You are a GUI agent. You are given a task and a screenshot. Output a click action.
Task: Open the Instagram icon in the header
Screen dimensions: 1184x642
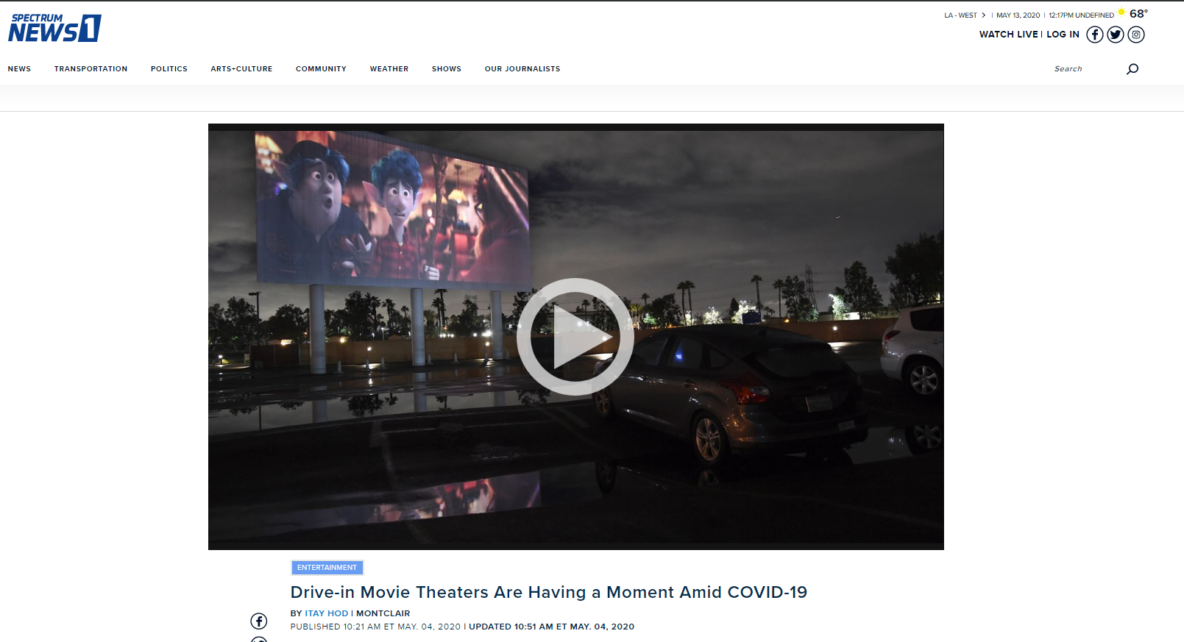coord(1136,35)
